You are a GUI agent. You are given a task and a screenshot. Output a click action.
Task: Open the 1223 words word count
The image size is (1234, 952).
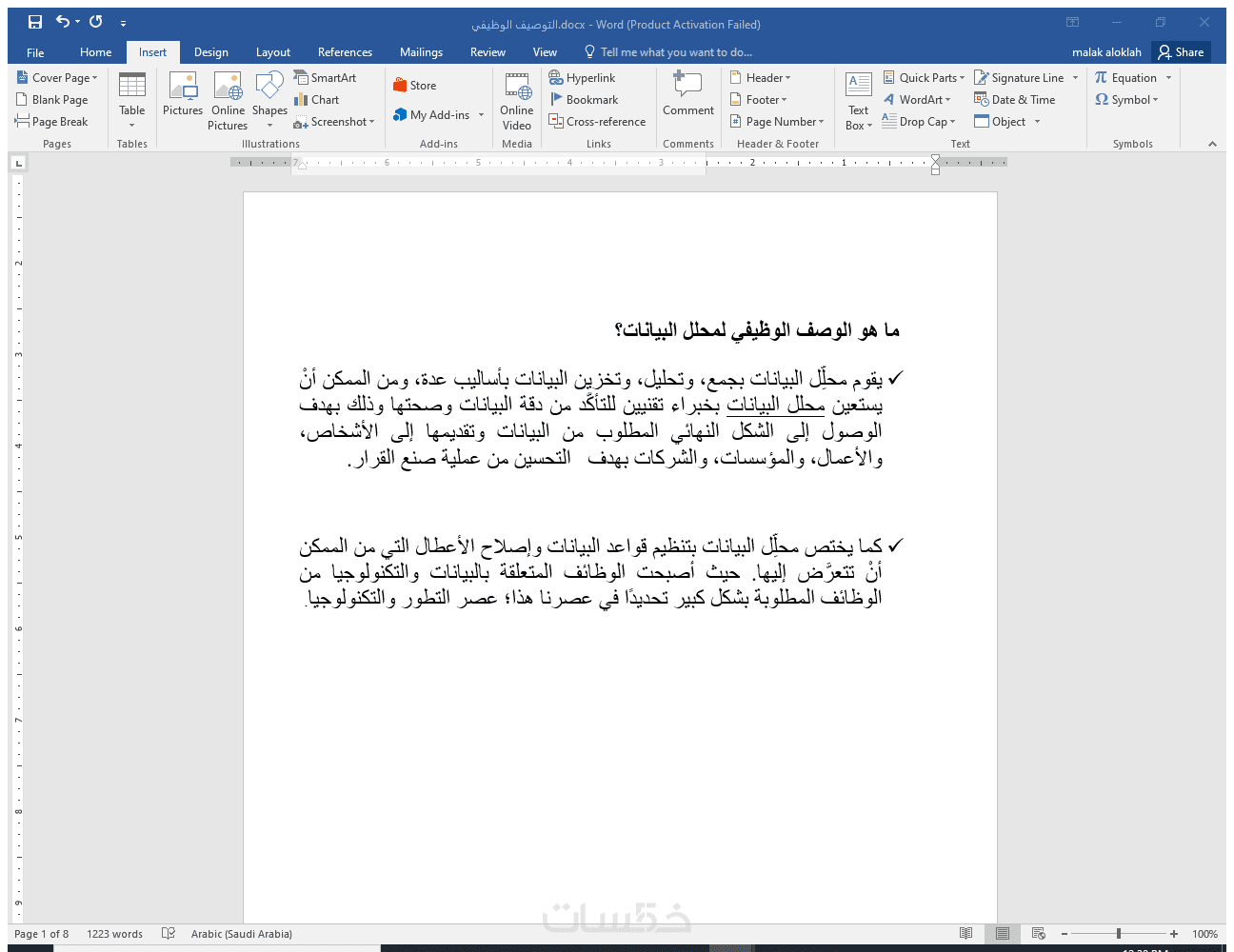[114, 934]
